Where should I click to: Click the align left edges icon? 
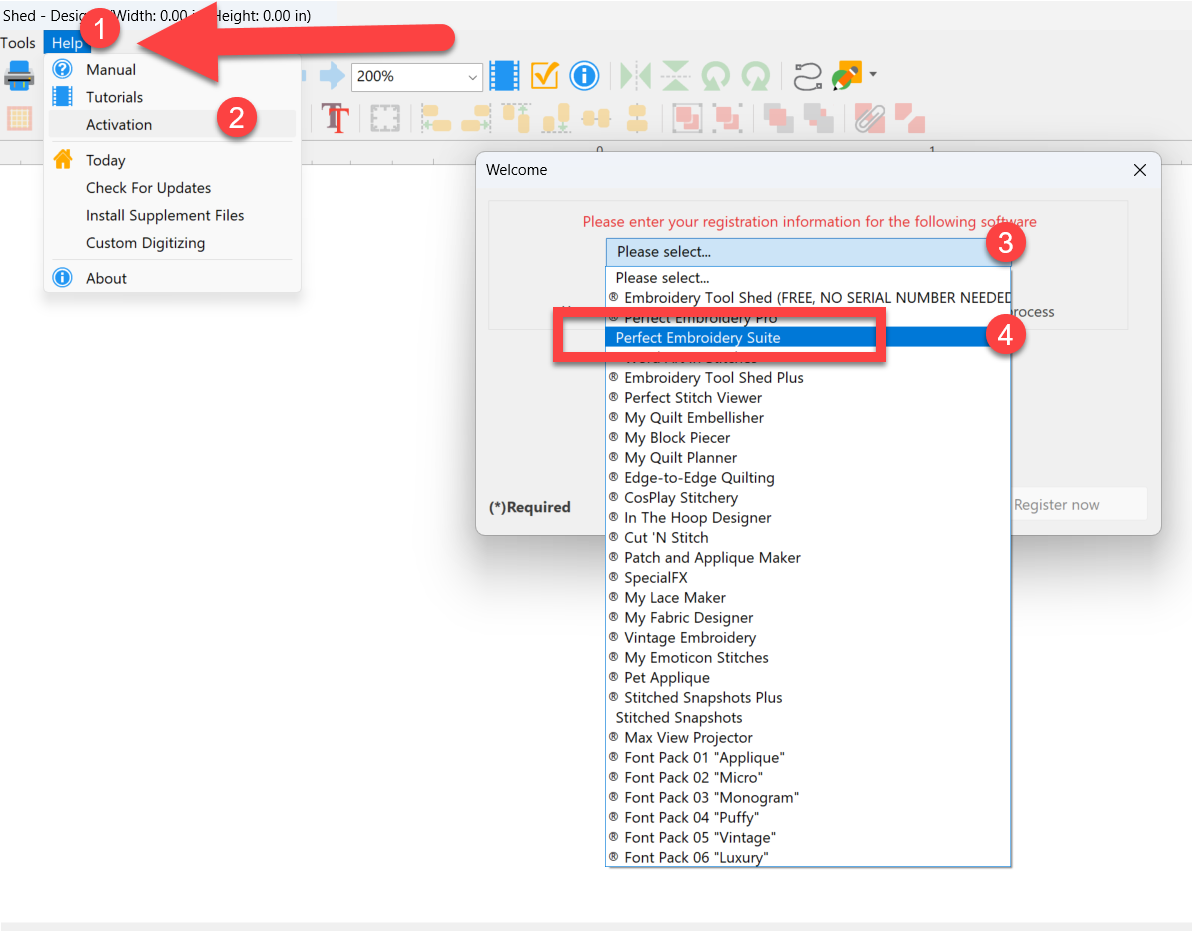[x=436, y=119]
